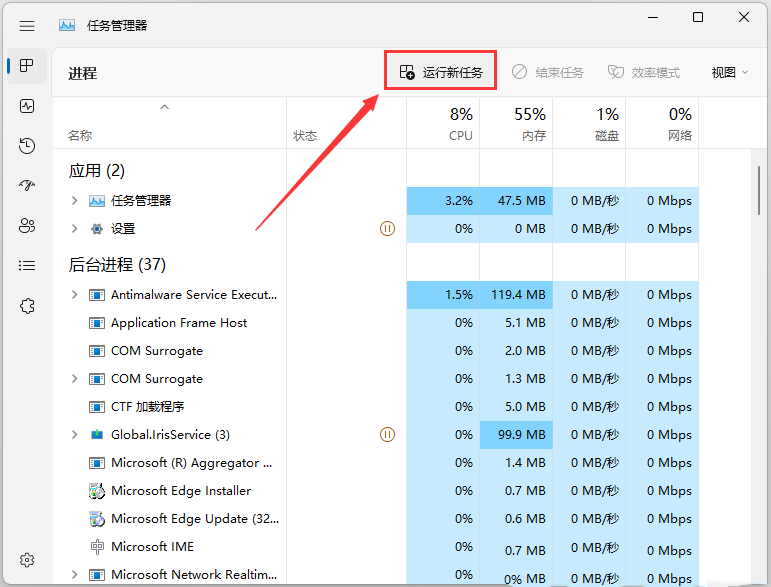Click the vertical scrollbar of process list

(x=759, y=190)
